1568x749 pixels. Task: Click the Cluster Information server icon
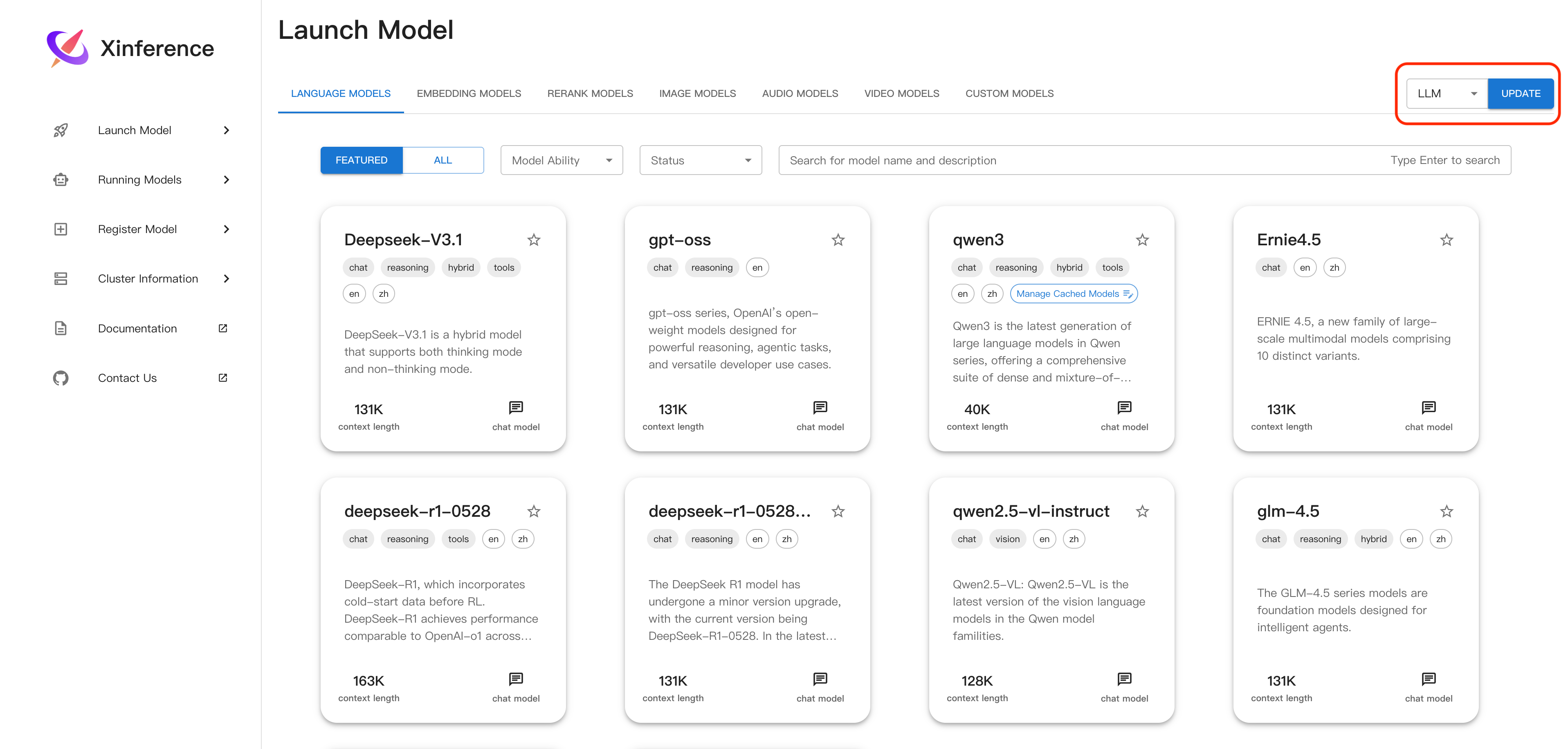[60, 279]
